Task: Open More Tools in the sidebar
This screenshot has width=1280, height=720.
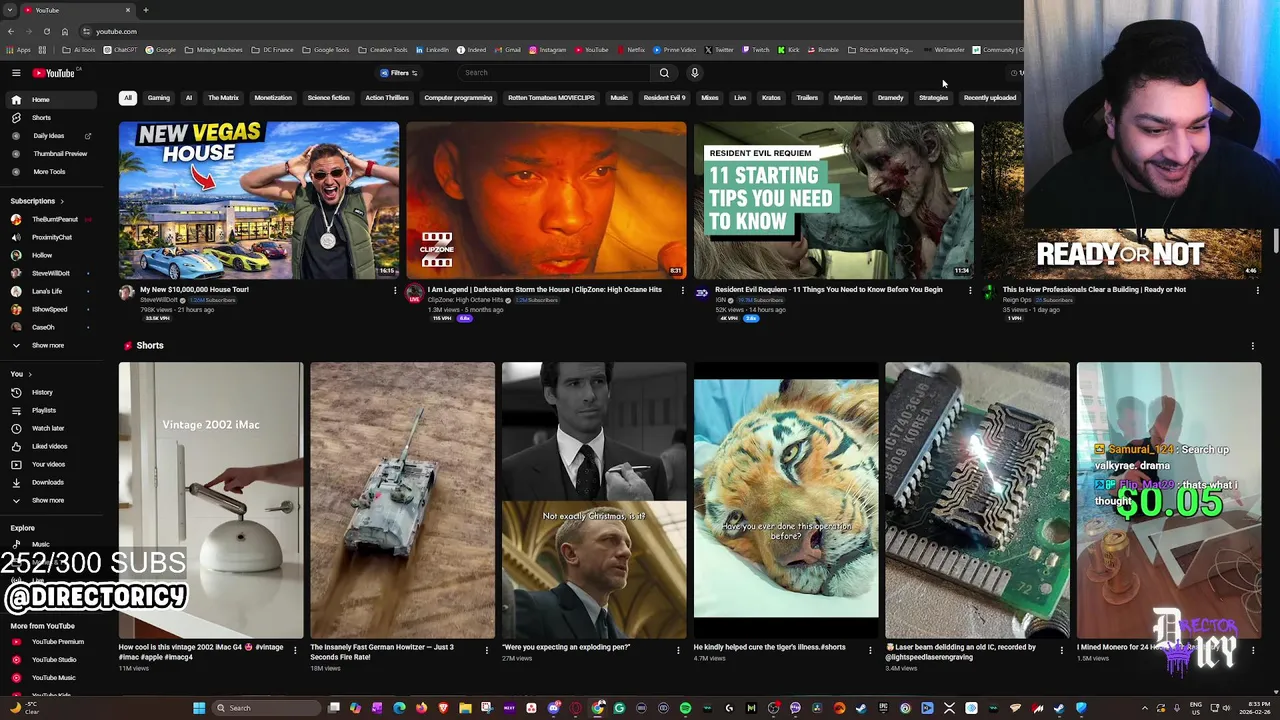Action: [49, 172]
